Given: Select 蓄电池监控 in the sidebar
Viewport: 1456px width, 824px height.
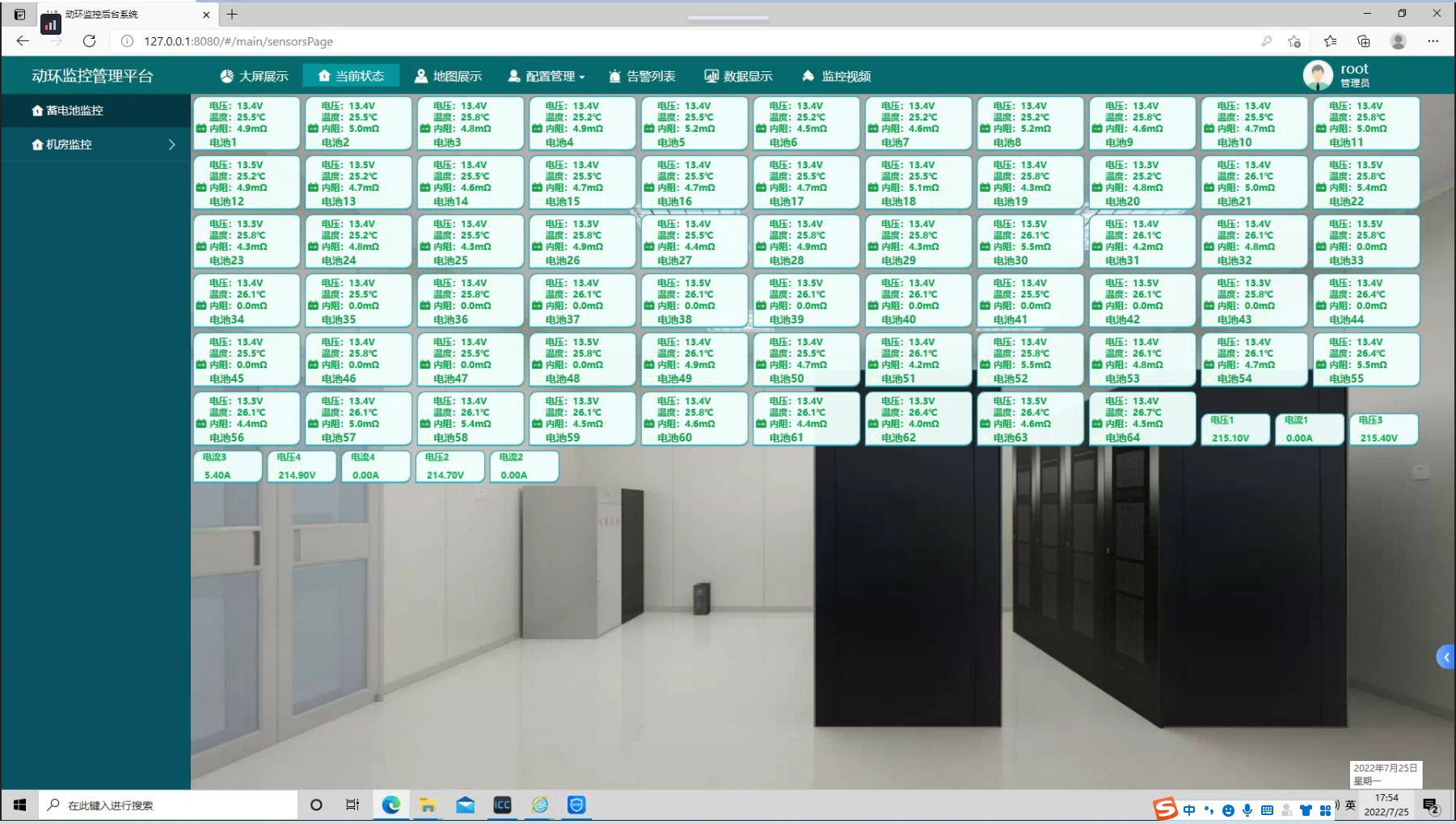Looking at the screenshot, I should [x=74, y=111].
